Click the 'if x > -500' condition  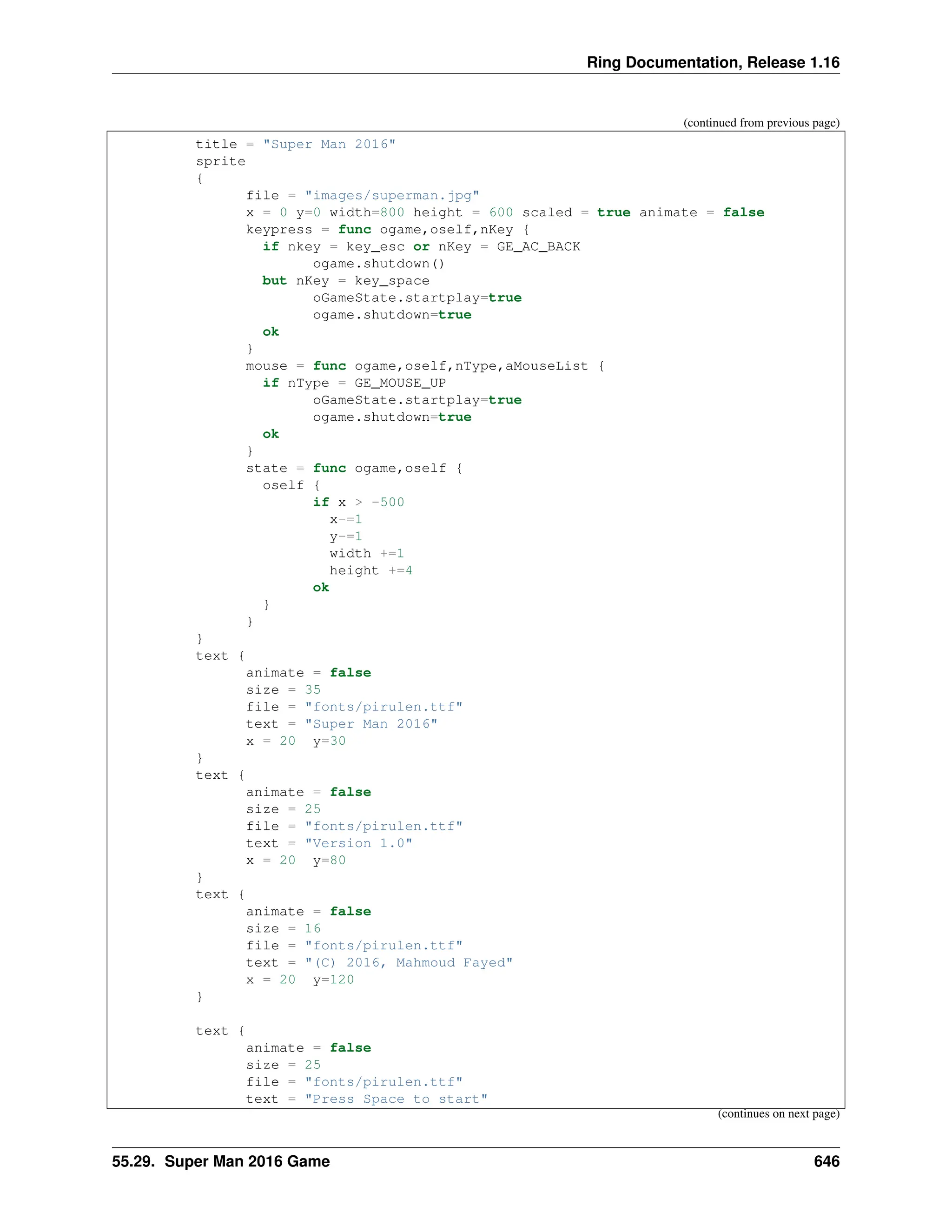coord(358,503)
